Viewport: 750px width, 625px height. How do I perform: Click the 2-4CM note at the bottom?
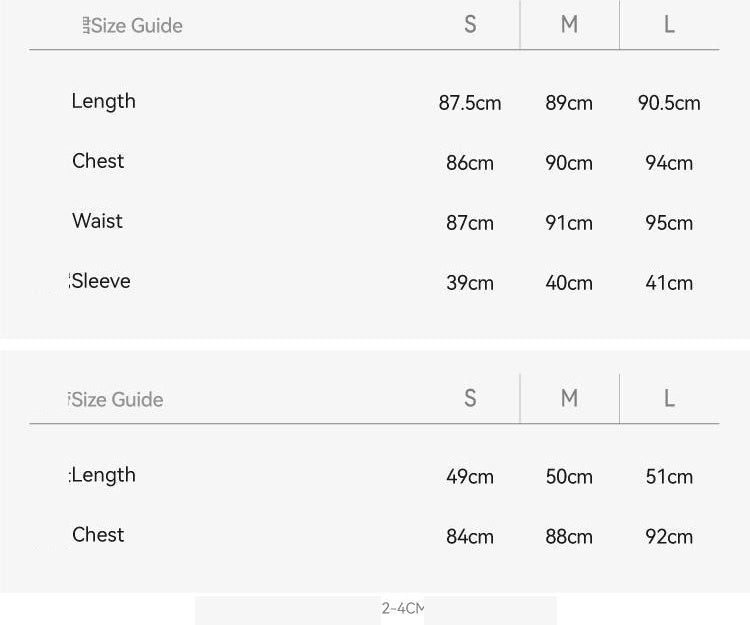click(x=403, y=608)
